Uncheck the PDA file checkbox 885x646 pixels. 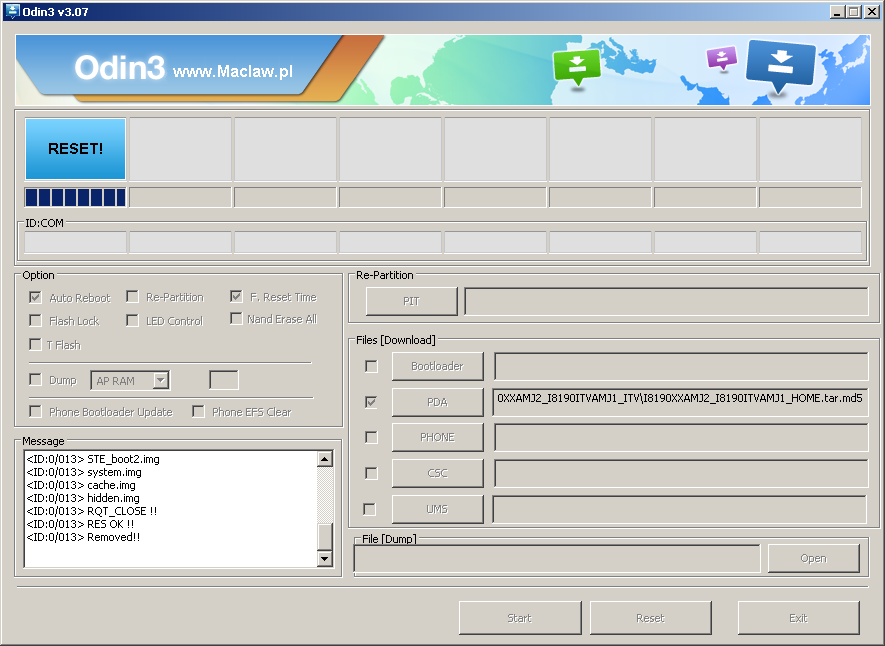(x=371, y=402)
